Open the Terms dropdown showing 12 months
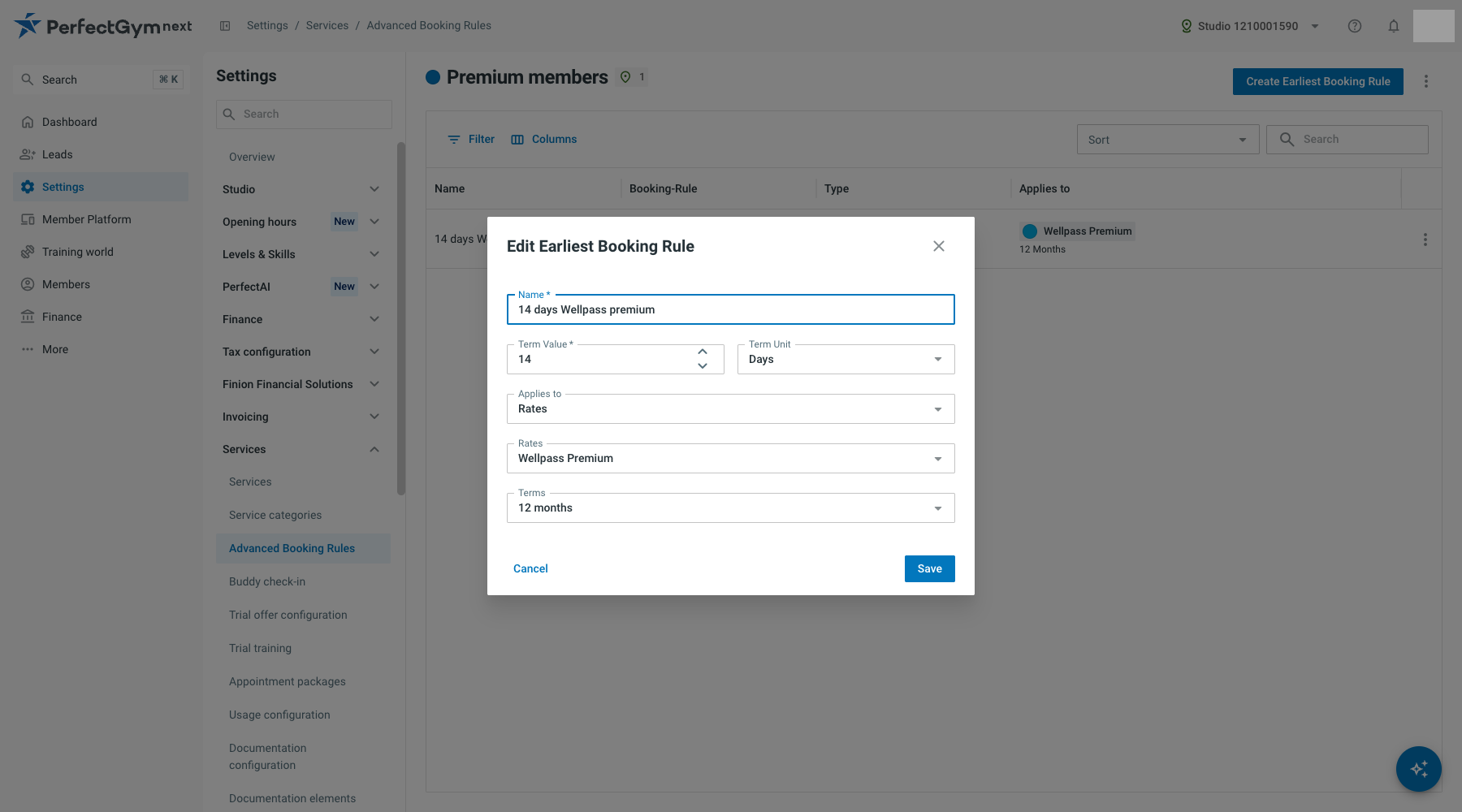This screenshot has width=1462, height=812. click(x=730, y=508)
